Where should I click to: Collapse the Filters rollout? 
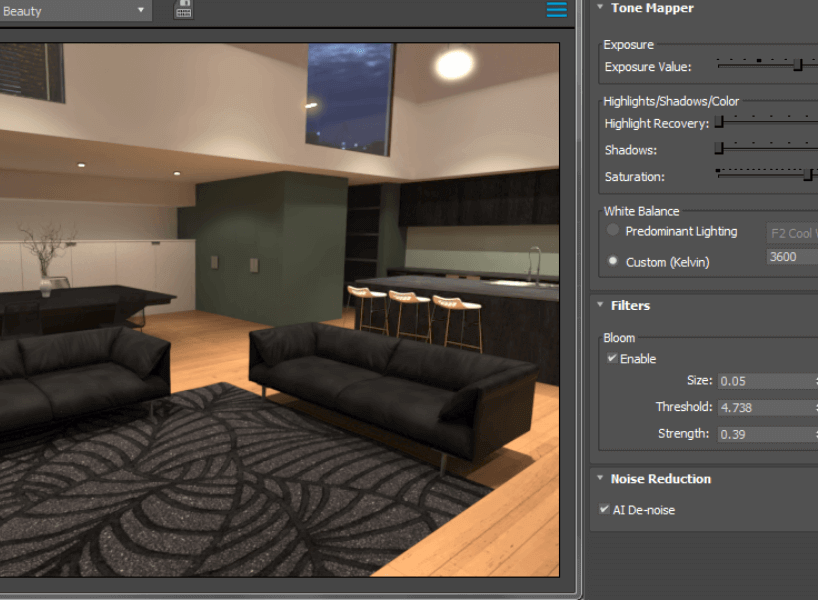pyautogui.click(x=600, y=306)
